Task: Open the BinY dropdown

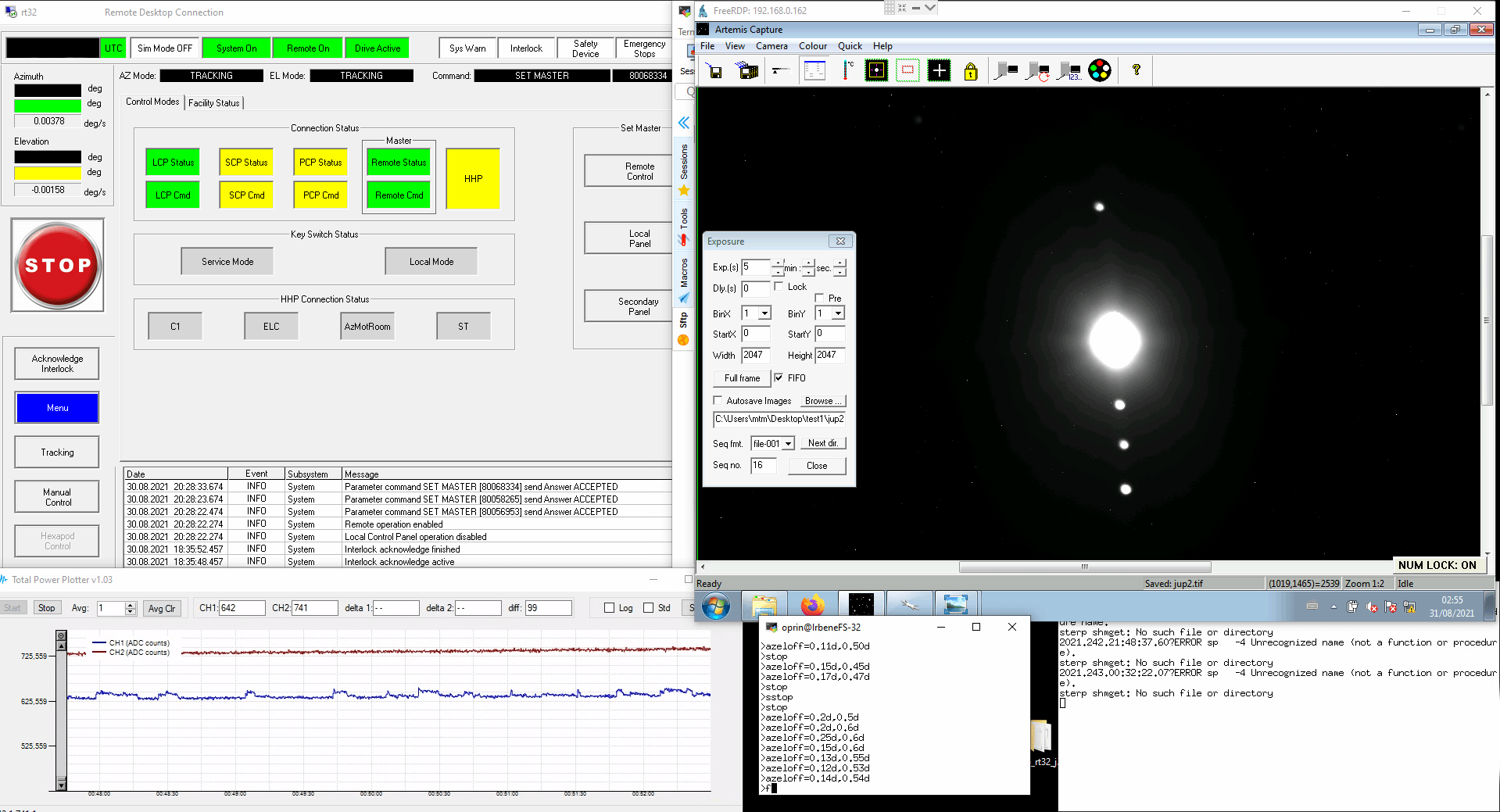Action: pyautogui.click(x=838, y=313)
